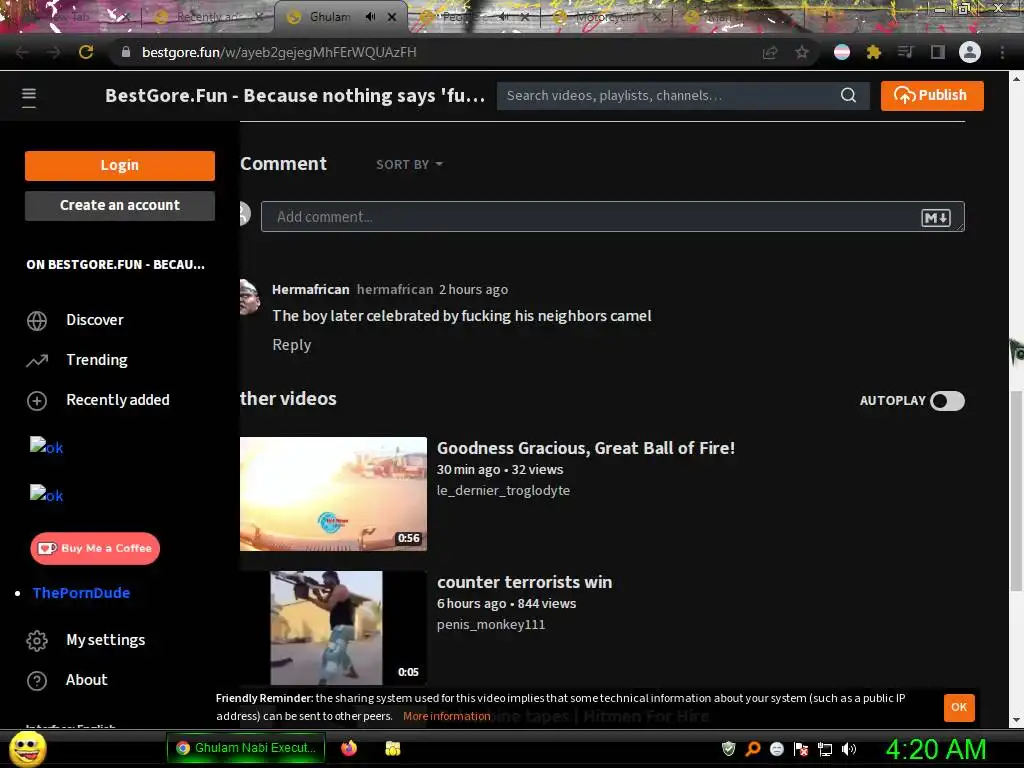
Task: Click Create an account button
Action: pos(120,205)
